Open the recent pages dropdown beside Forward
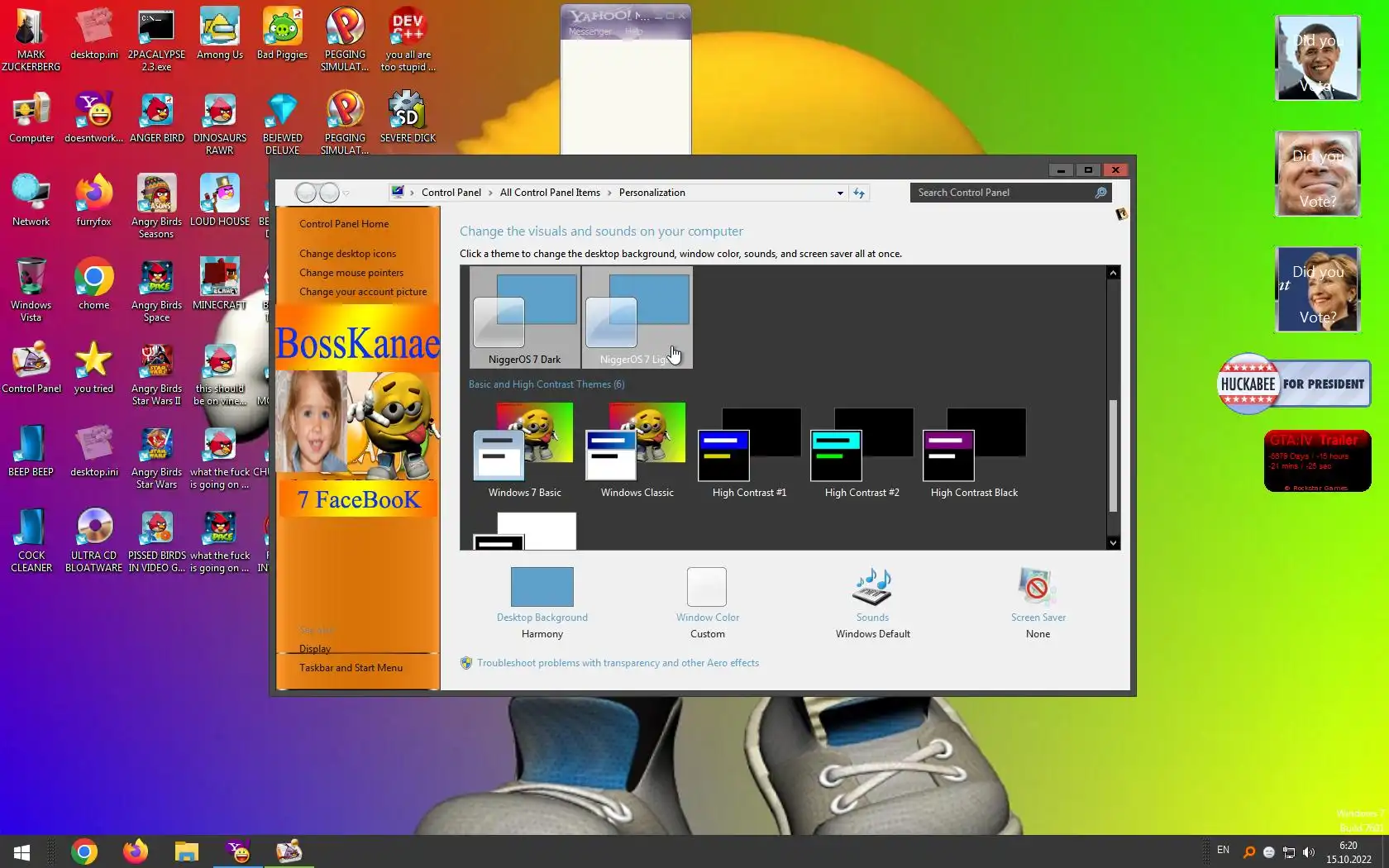The height and width of the screenshot is (868, 1389). coord(346,193)
